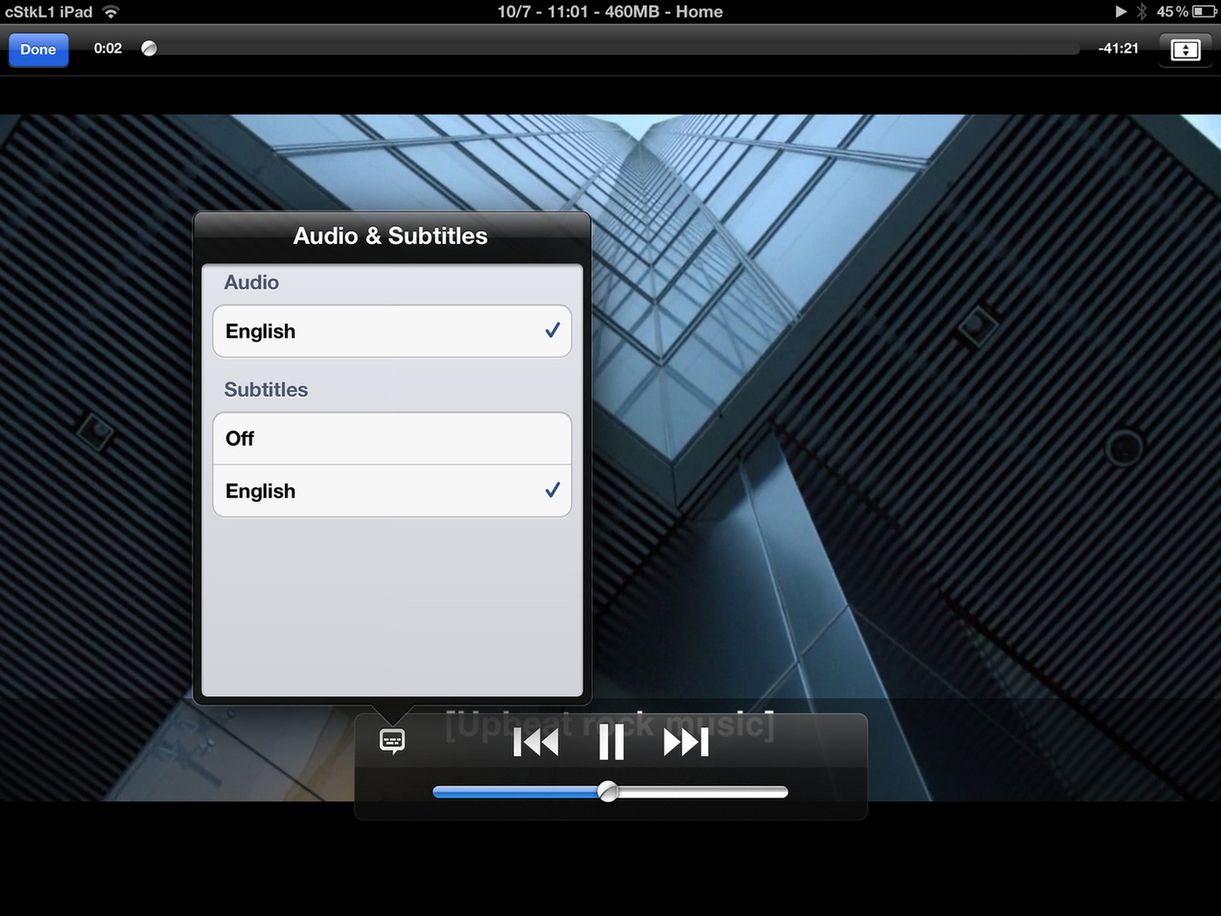Turn subtitles Off in the list
1221x916 pixels.
391,439
